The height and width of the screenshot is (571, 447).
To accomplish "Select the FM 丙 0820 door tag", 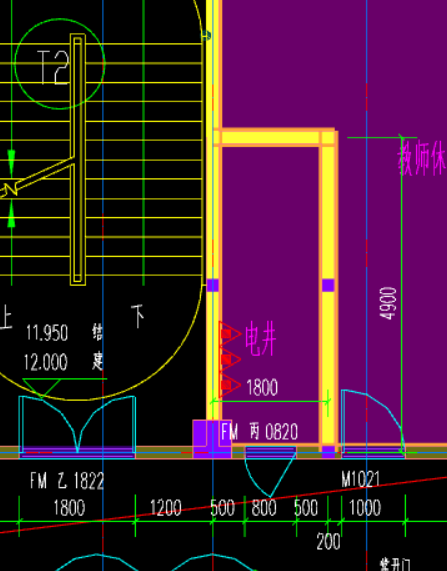I will [x=259, y=432].
